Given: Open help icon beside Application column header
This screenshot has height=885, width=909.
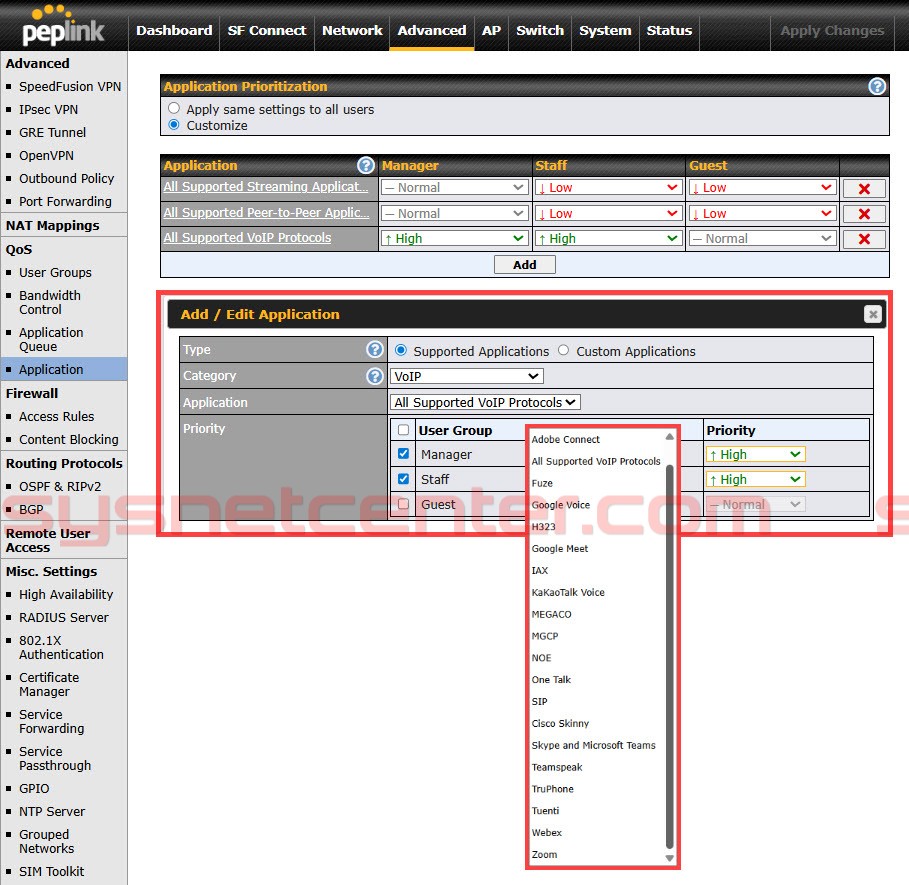Looking at the screenshot, I should (366, 166).
